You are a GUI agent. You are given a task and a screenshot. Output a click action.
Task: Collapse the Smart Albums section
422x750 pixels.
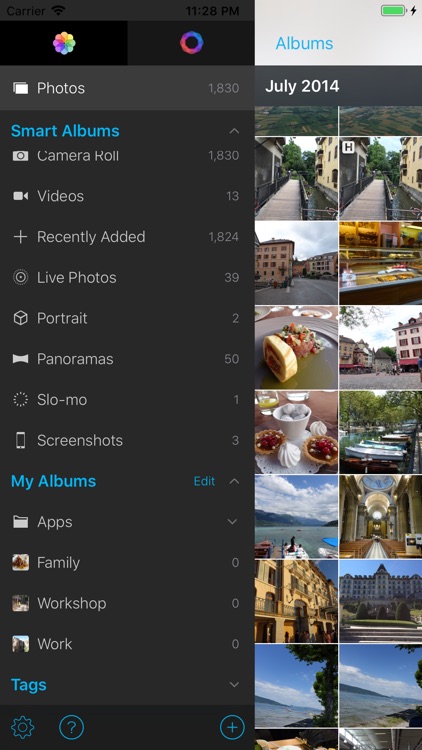tap(234, 131)
